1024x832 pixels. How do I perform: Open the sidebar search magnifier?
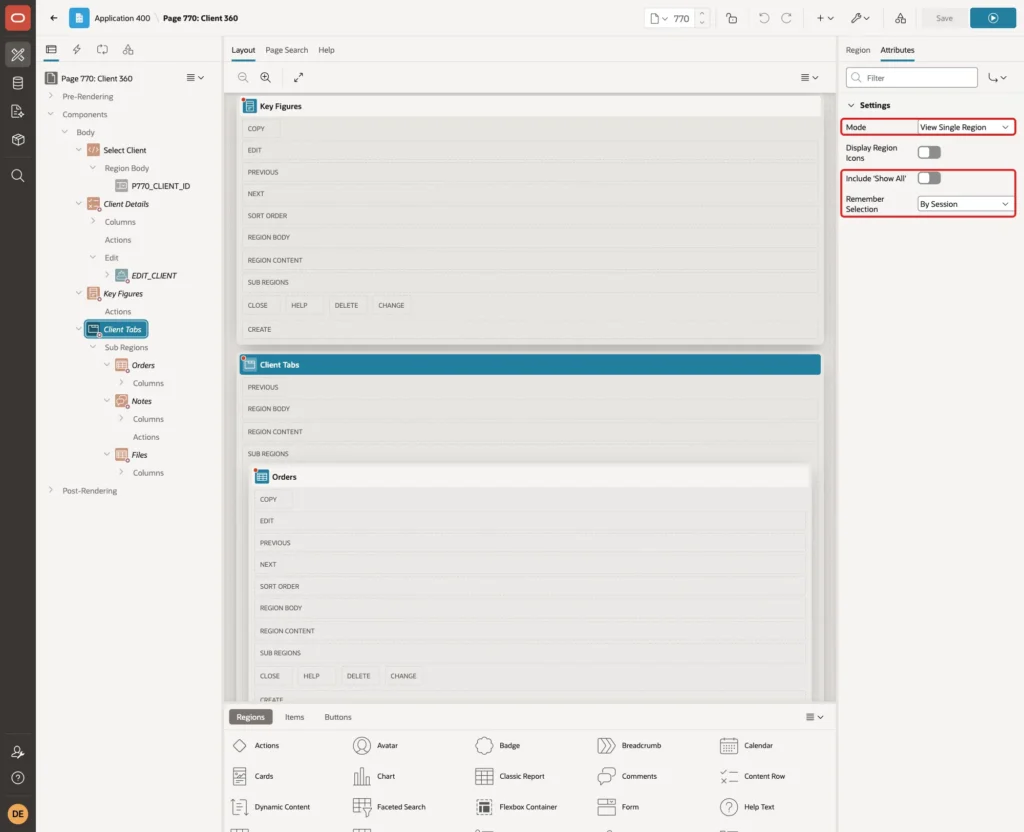pyautogui.click(x=18, y=176)
